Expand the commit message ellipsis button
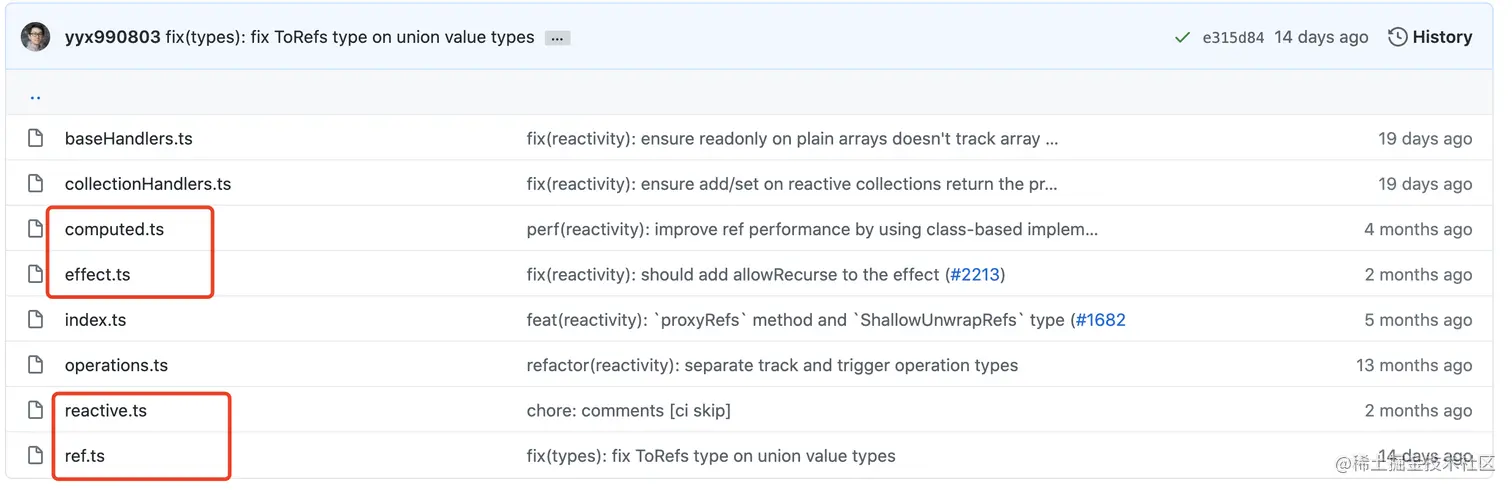This screenshot has width=1512, height=490. tap(558, 38)
